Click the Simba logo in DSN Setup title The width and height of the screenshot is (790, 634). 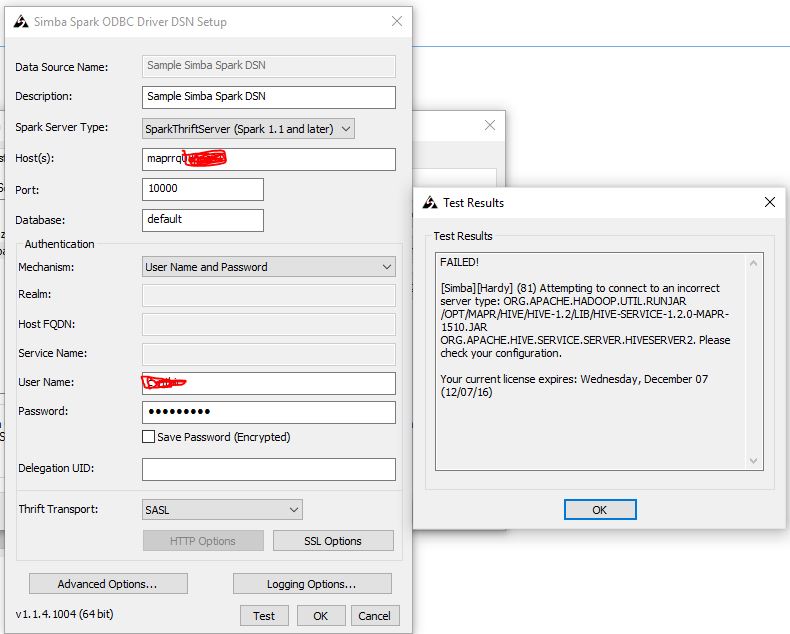coord(21,22)
